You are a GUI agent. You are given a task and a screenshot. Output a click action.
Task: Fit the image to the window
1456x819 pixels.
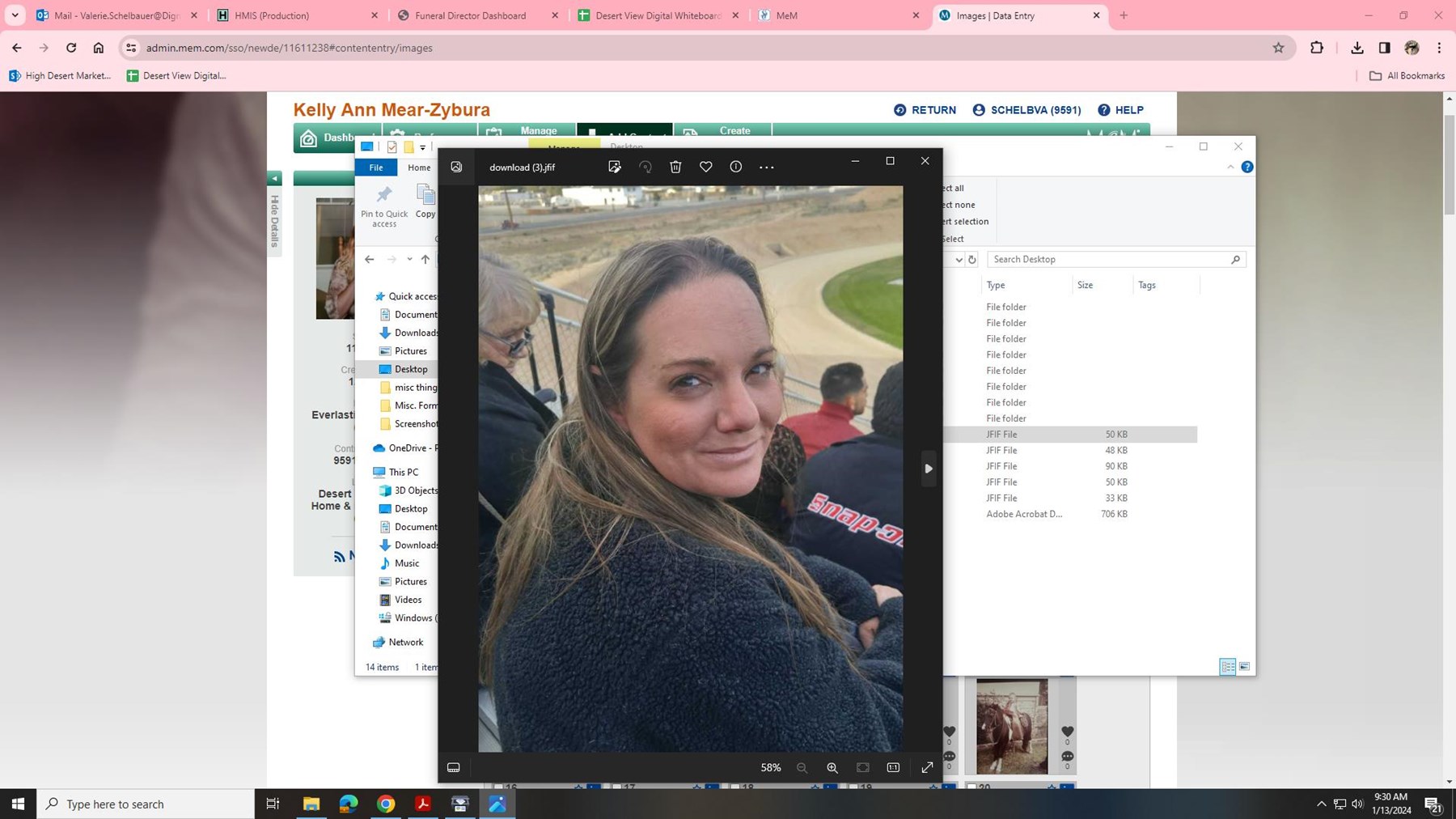862,767
